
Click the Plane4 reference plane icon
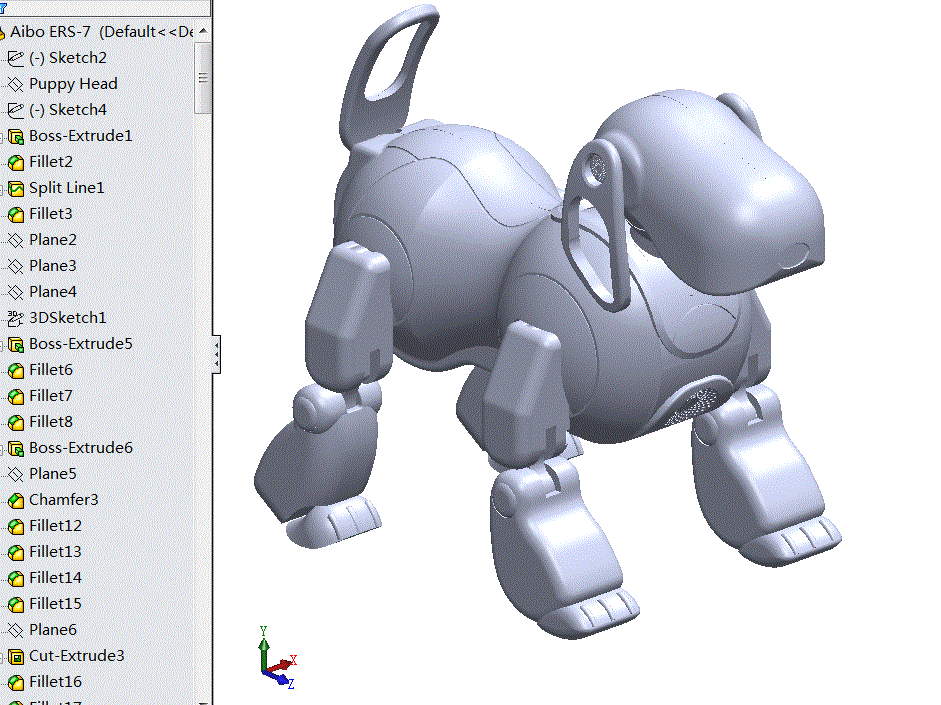point(16,292)
